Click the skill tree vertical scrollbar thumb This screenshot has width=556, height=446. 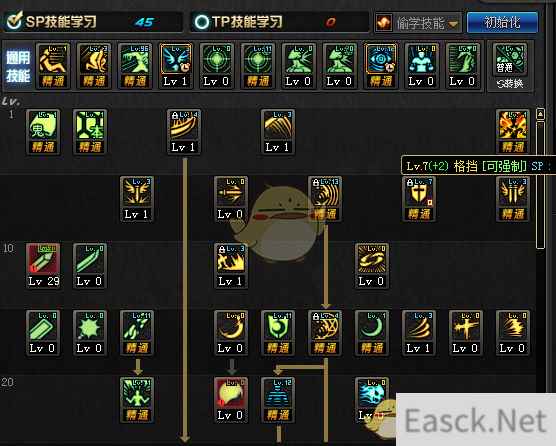pyautogui.click(x=540, y=184)
